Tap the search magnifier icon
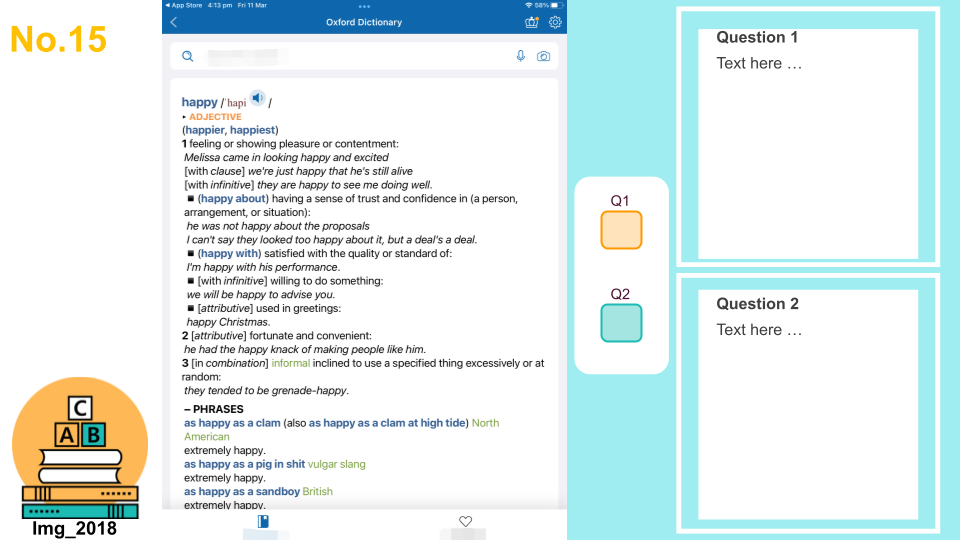 click(x=188, y=56)
